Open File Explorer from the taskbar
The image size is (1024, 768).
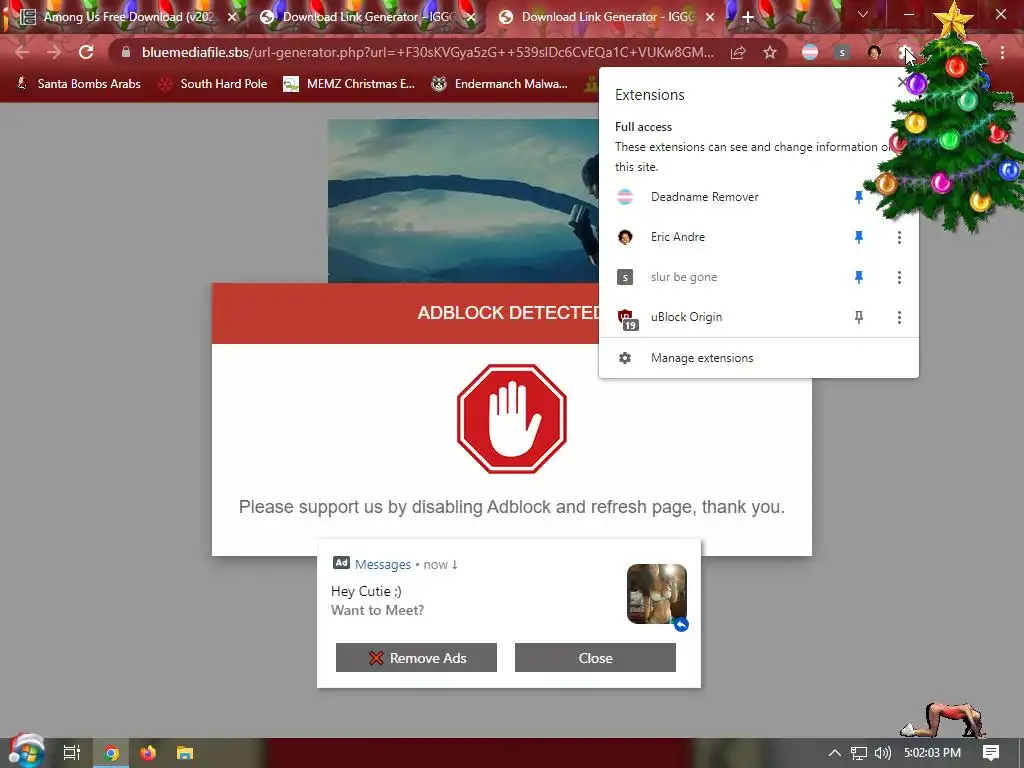(x=185, y=753)
